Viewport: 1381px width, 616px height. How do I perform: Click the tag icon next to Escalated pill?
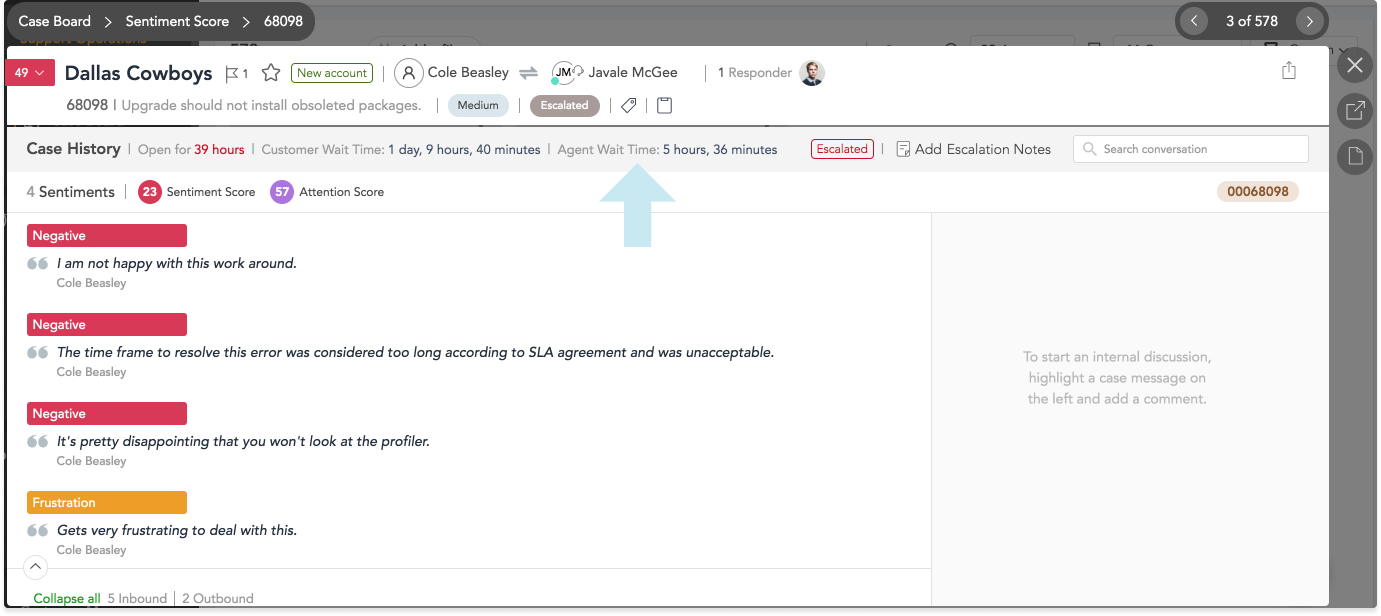pos(629,105)
